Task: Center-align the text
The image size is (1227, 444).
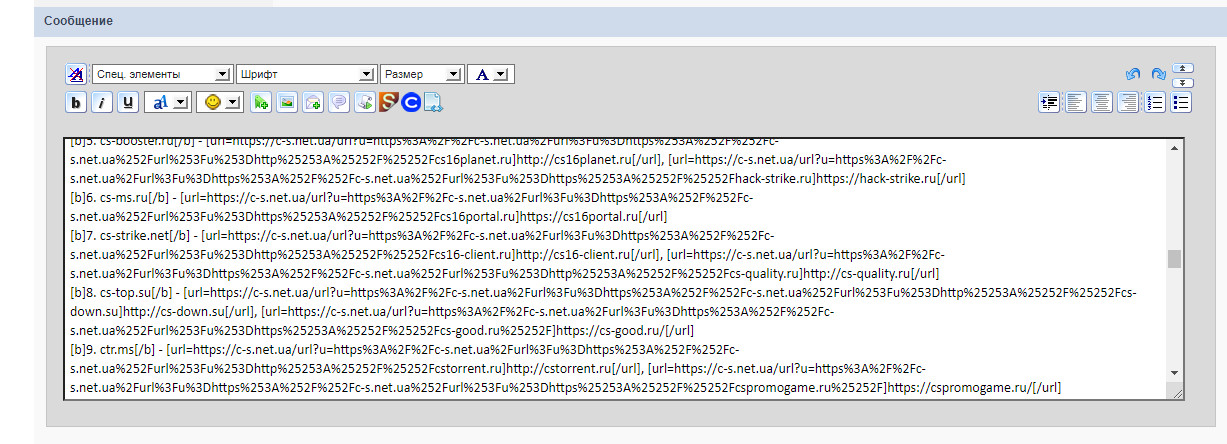Action: pyautogui.click(x=1102, y=102)
